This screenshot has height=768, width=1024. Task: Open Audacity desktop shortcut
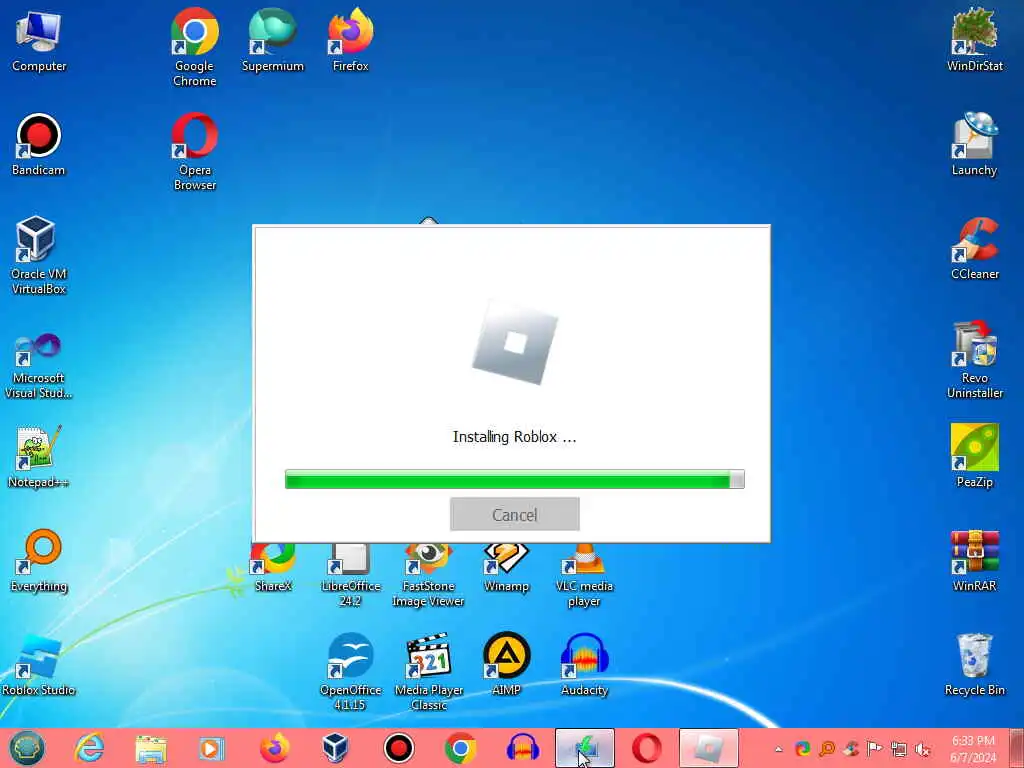tap(584, 665)
